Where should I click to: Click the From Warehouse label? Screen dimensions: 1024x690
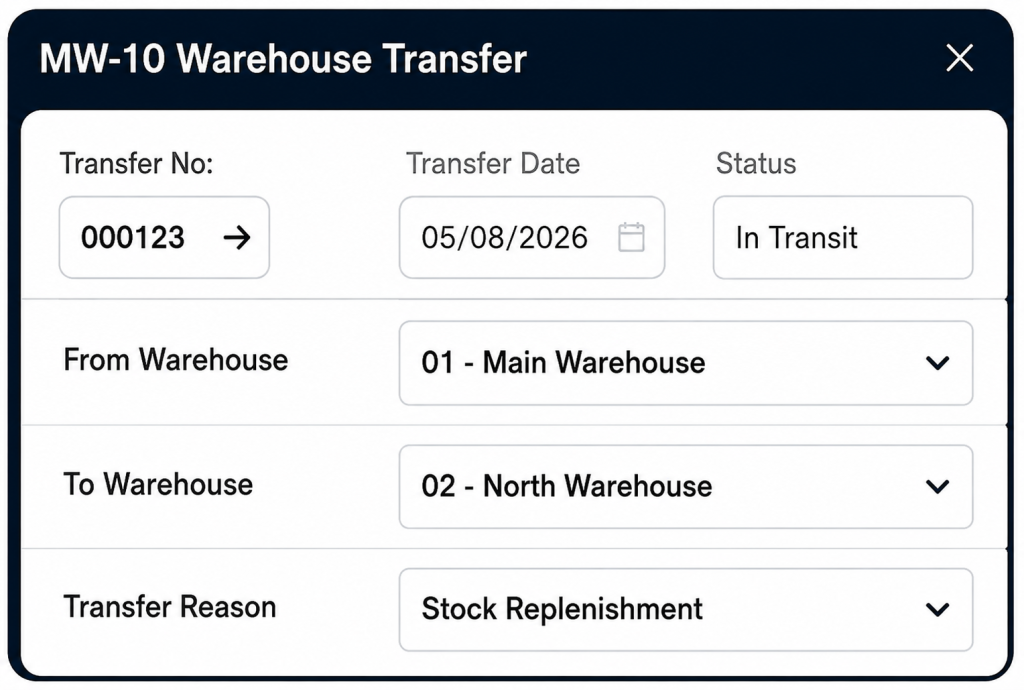click(176, 360)
